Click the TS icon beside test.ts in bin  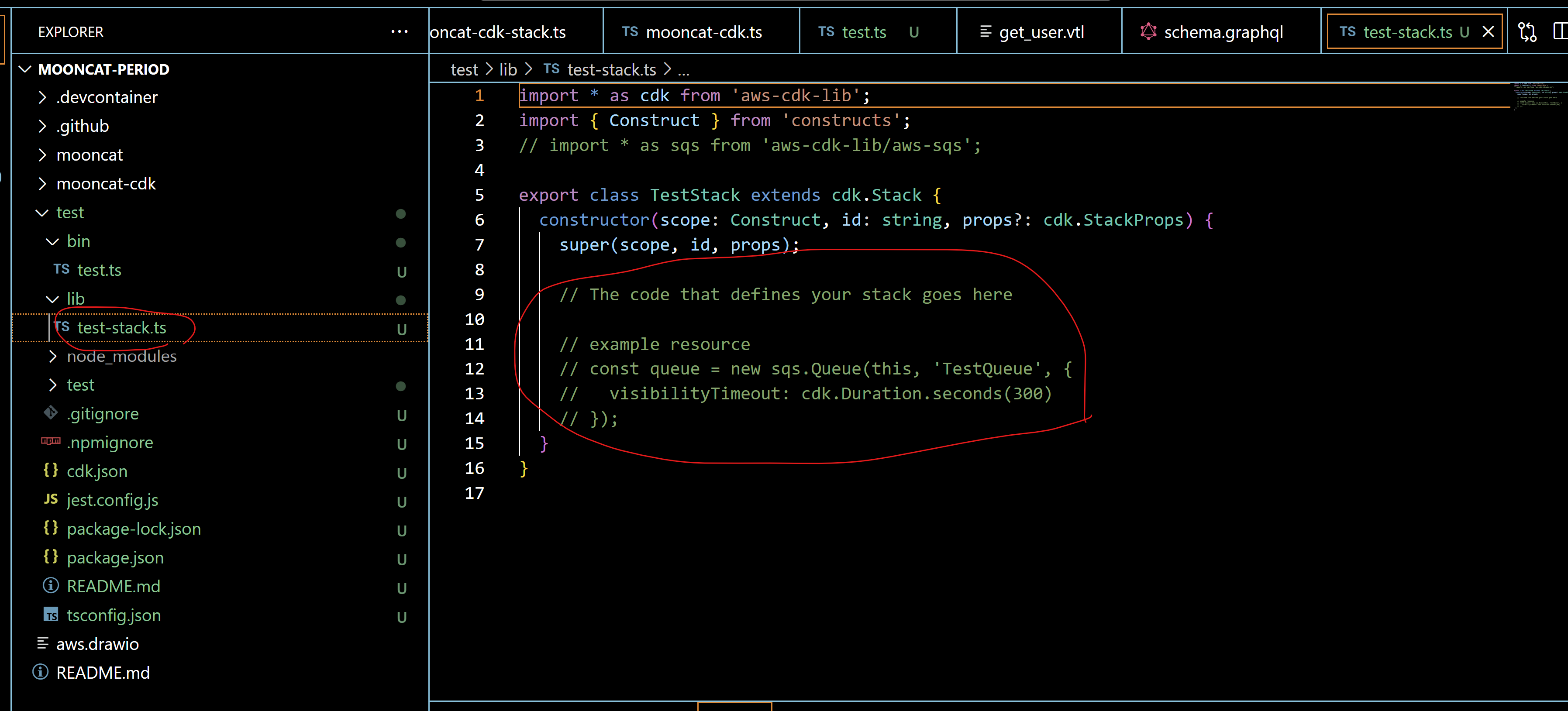(61, 269)
